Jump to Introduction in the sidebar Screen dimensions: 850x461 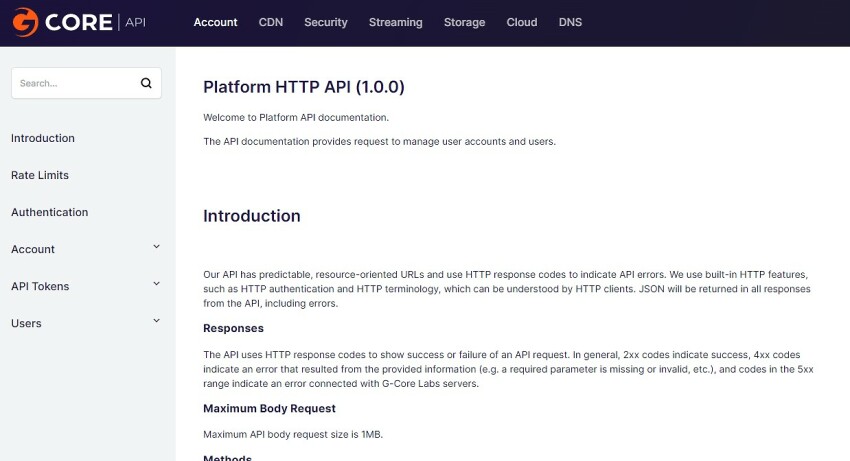(x=43, y=138)
